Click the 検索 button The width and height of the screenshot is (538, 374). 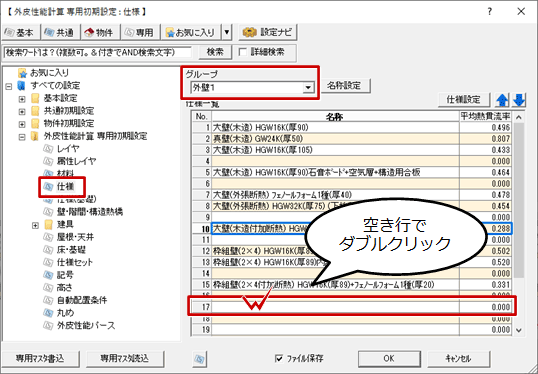coord(215,52)
